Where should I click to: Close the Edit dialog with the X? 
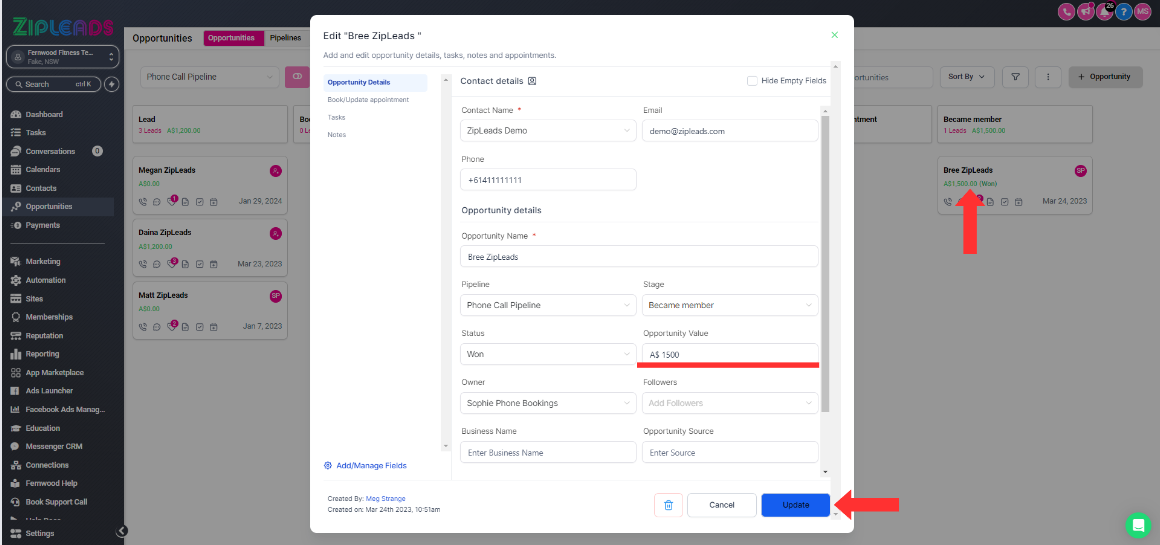tap(834, 35)
